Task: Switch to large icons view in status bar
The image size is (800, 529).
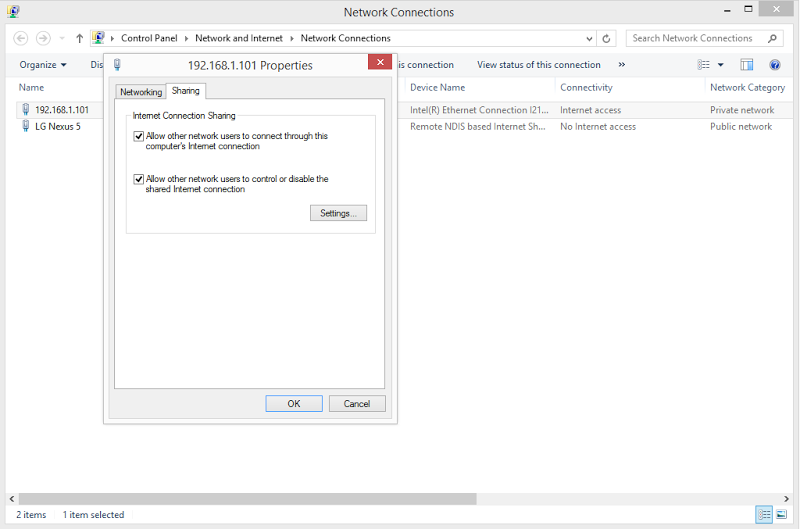Action: 781,514
